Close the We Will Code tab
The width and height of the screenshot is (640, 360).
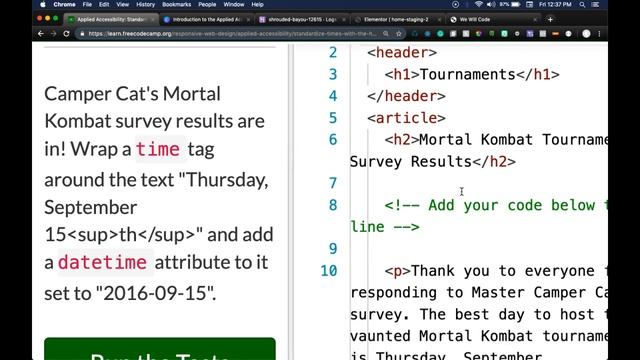(x=535, y=19)
